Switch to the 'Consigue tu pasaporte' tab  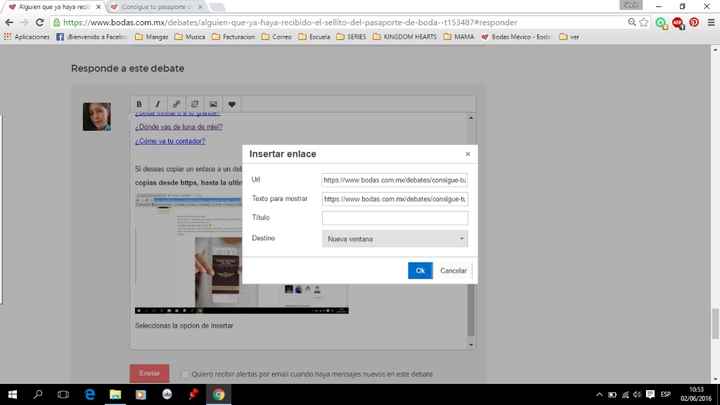tap(154, 7)
